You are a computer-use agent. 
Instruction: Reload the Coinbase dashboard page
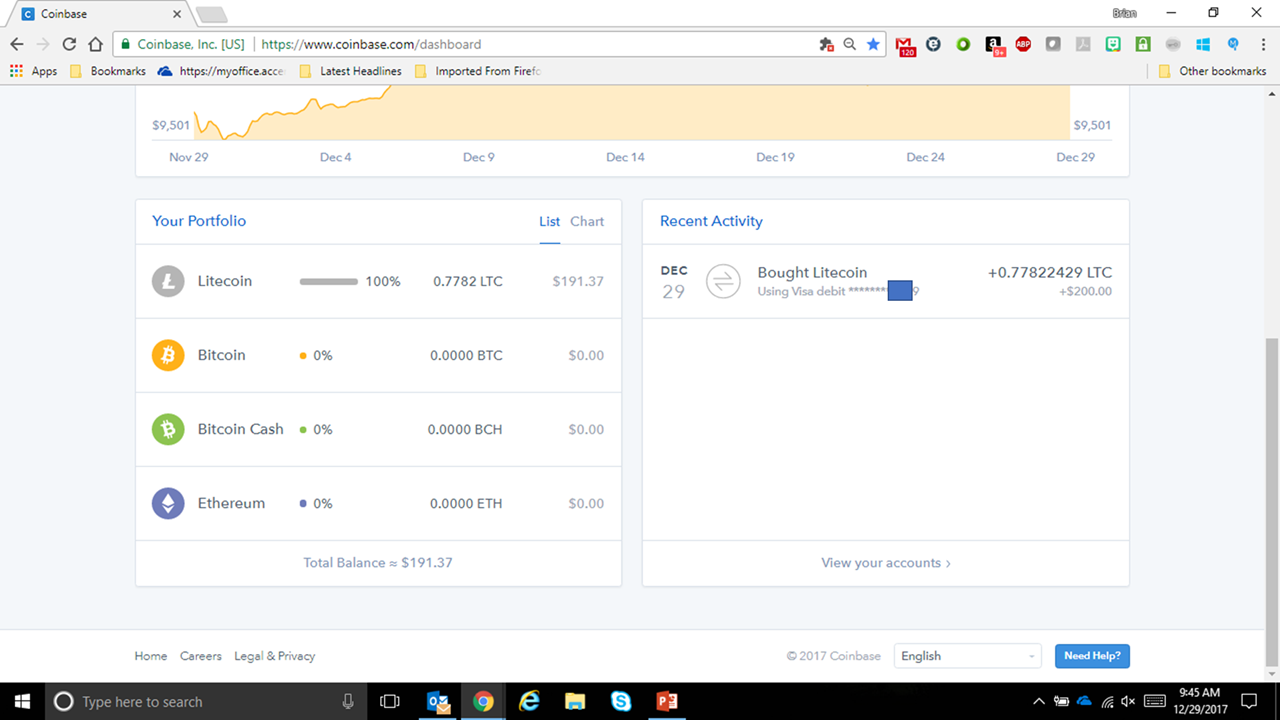point(69,44)
